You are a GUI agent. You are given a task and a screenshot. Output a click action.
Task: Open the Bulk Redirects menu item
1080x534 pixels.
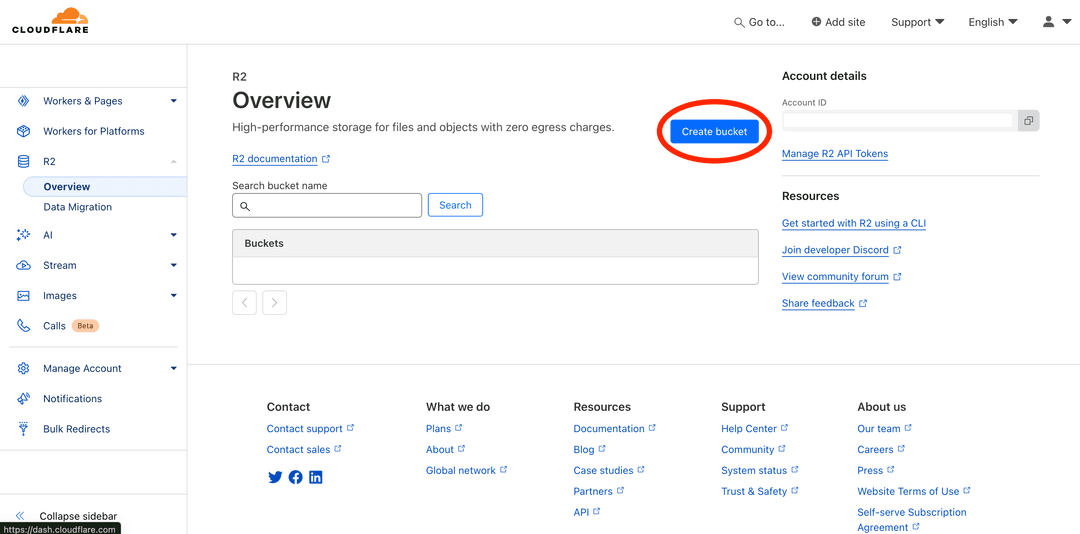[x=76, y=429]
